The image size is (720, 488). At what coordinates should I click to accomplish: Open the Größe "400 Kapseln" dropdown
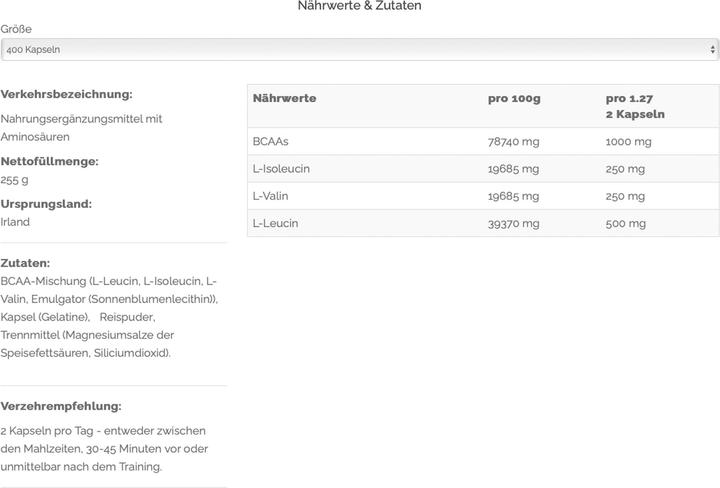(359, 49)
